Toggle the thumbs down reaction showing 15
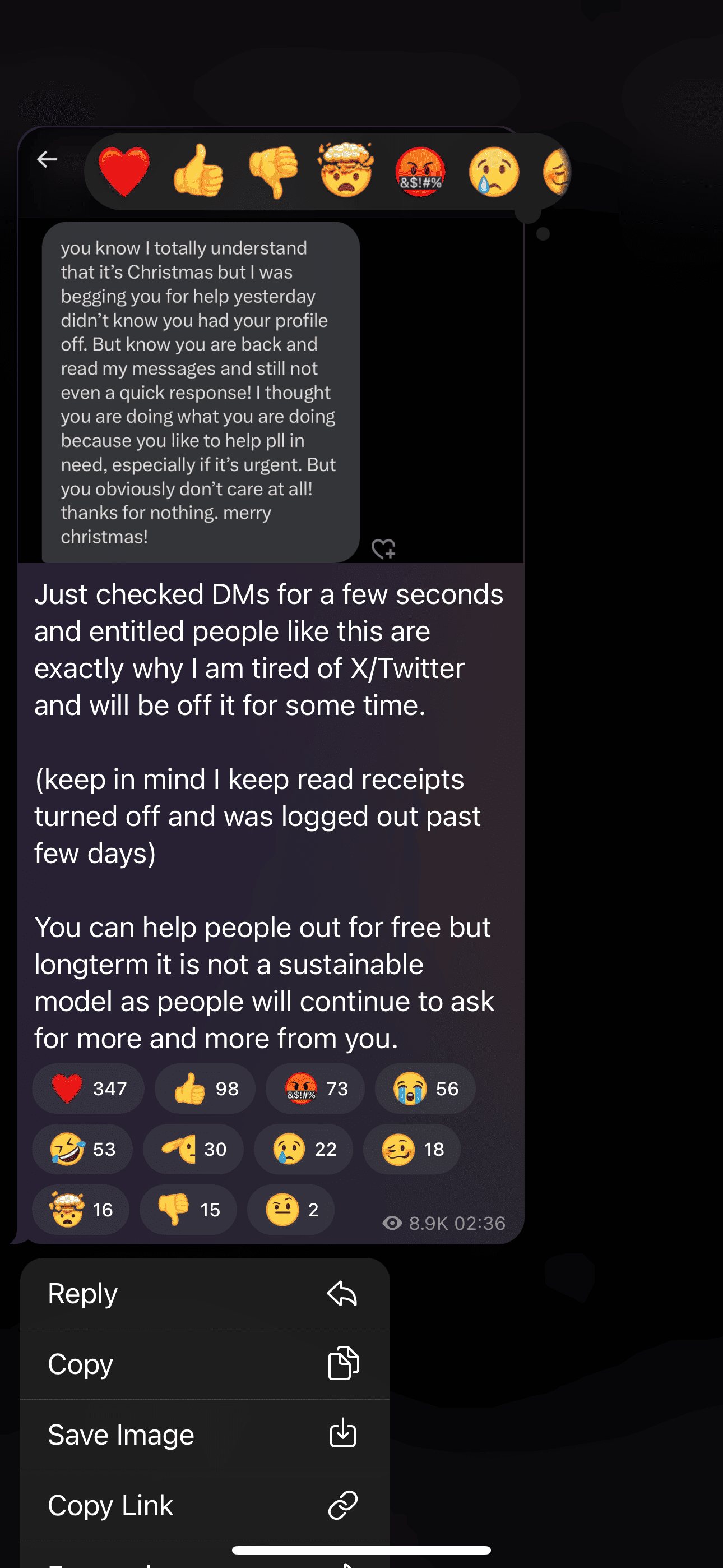 [189, 1209]
